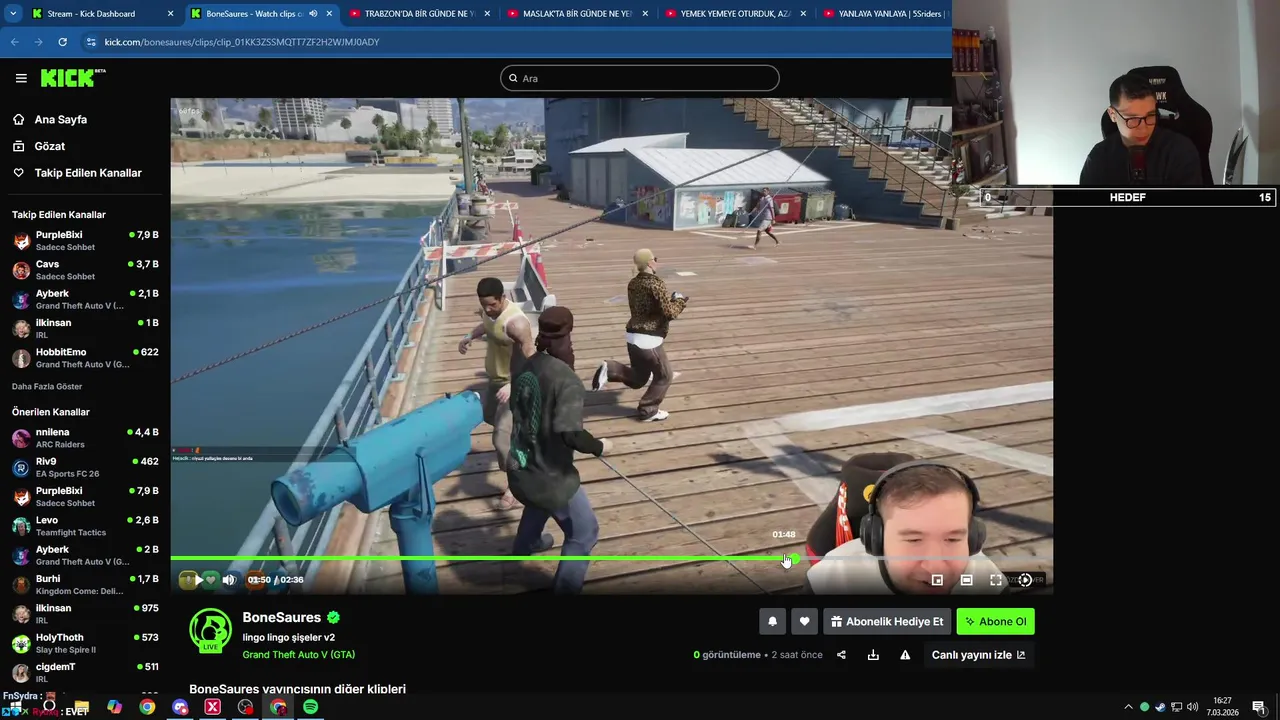
Task: Open the red X app in taskbar
Action: point(213,707)
